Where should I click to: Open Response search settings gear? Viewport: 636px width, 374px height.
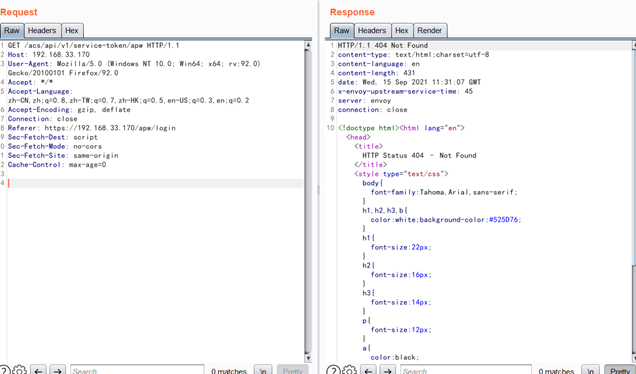pos(349,370)
